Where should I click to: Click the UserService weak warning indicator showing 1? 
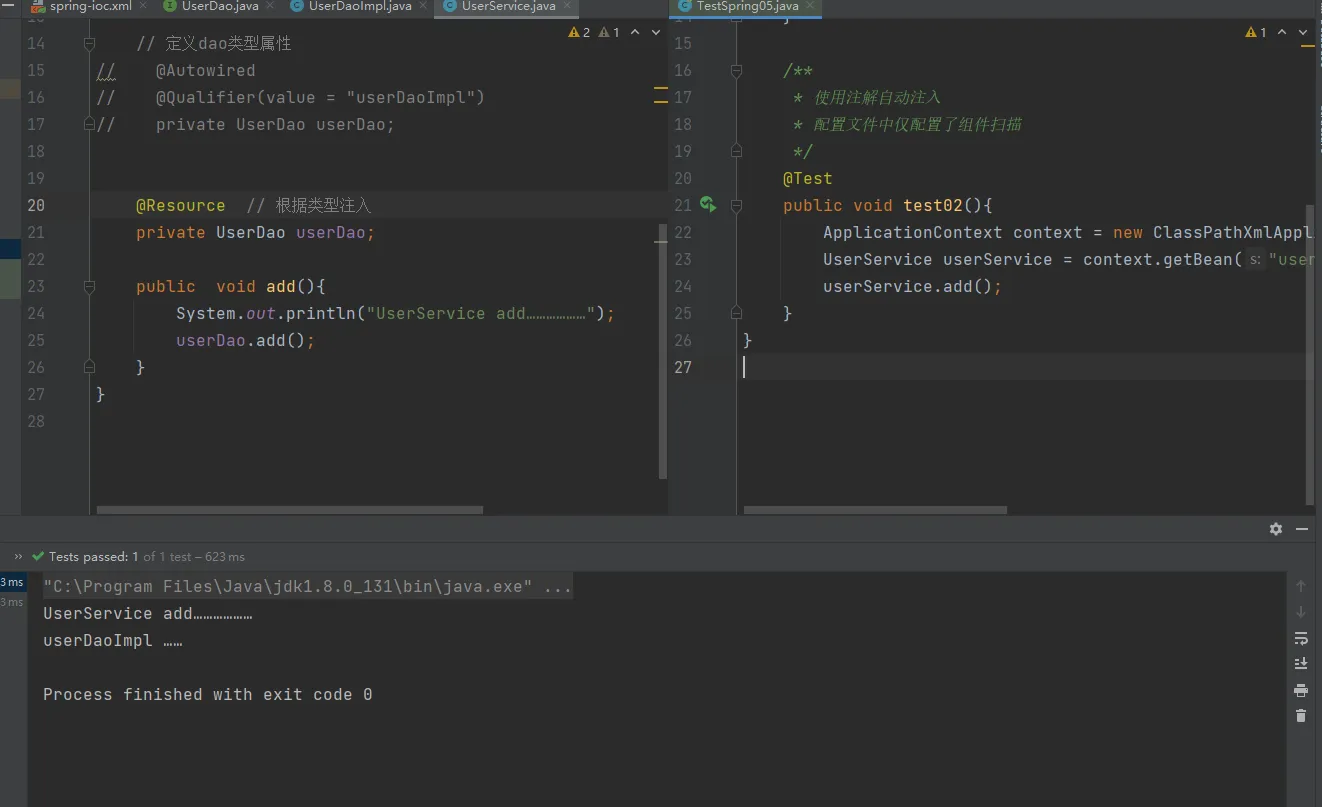(x=609, y=33)
